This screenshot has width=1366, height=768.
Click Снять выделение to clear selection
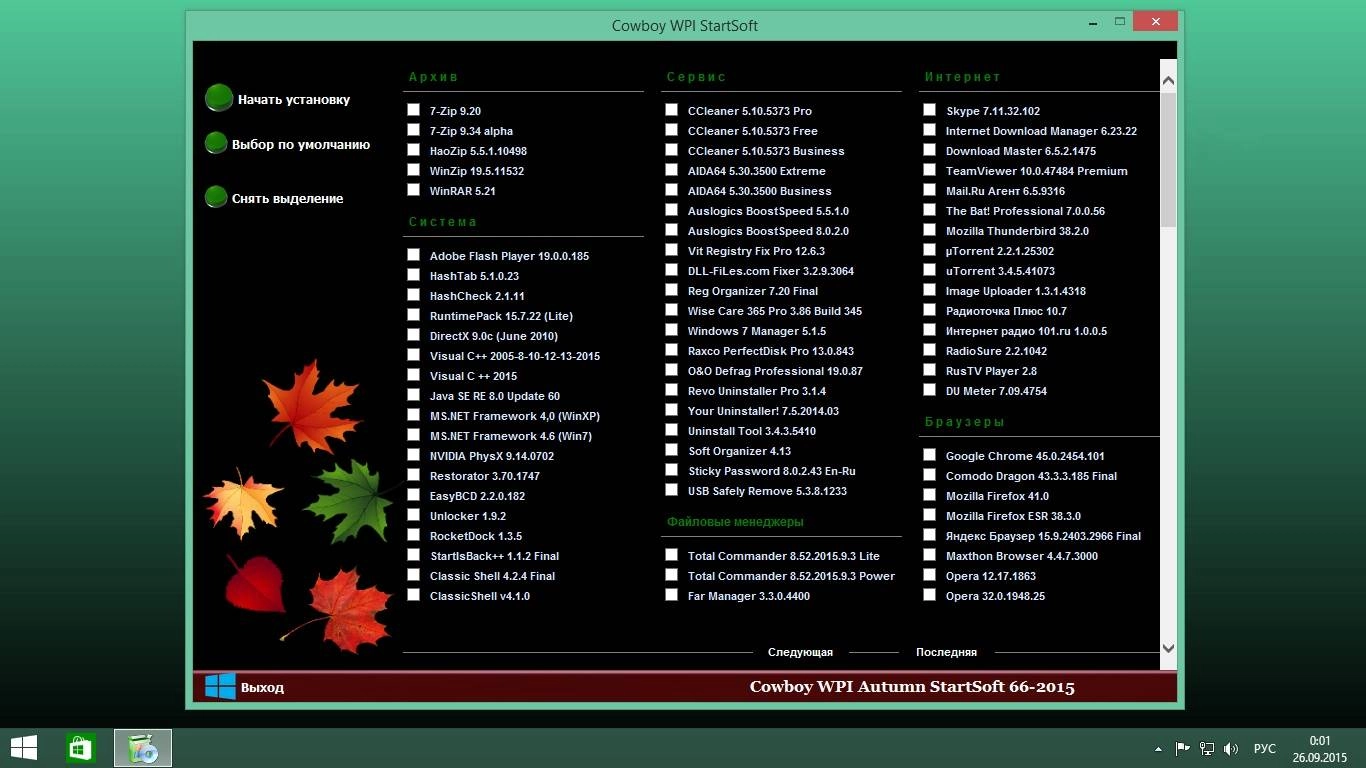[288, 199]
